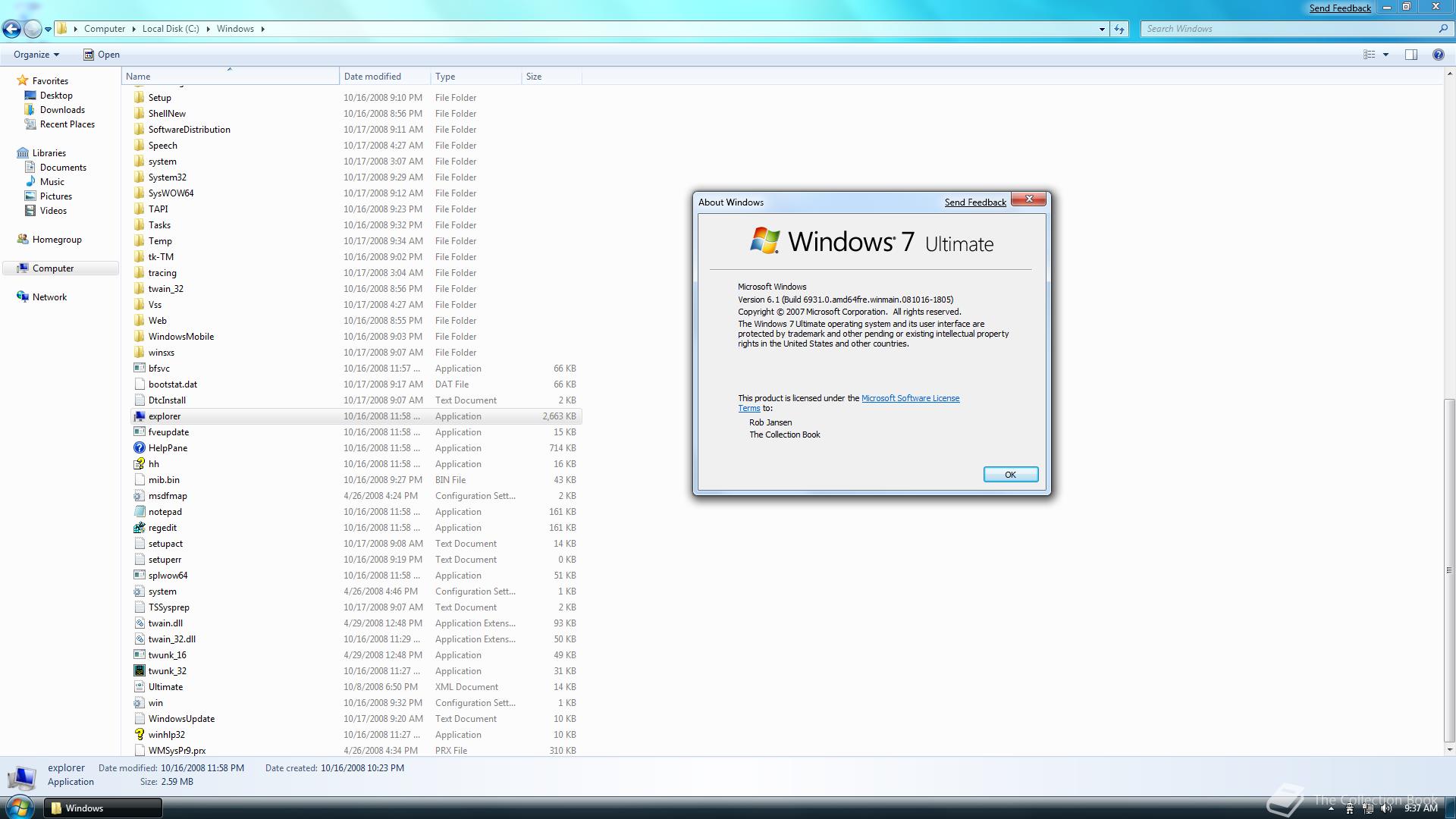Select the msdfmap configuration file icon
The width and height of the screenshot is (1456, 819).
point(139,496)
